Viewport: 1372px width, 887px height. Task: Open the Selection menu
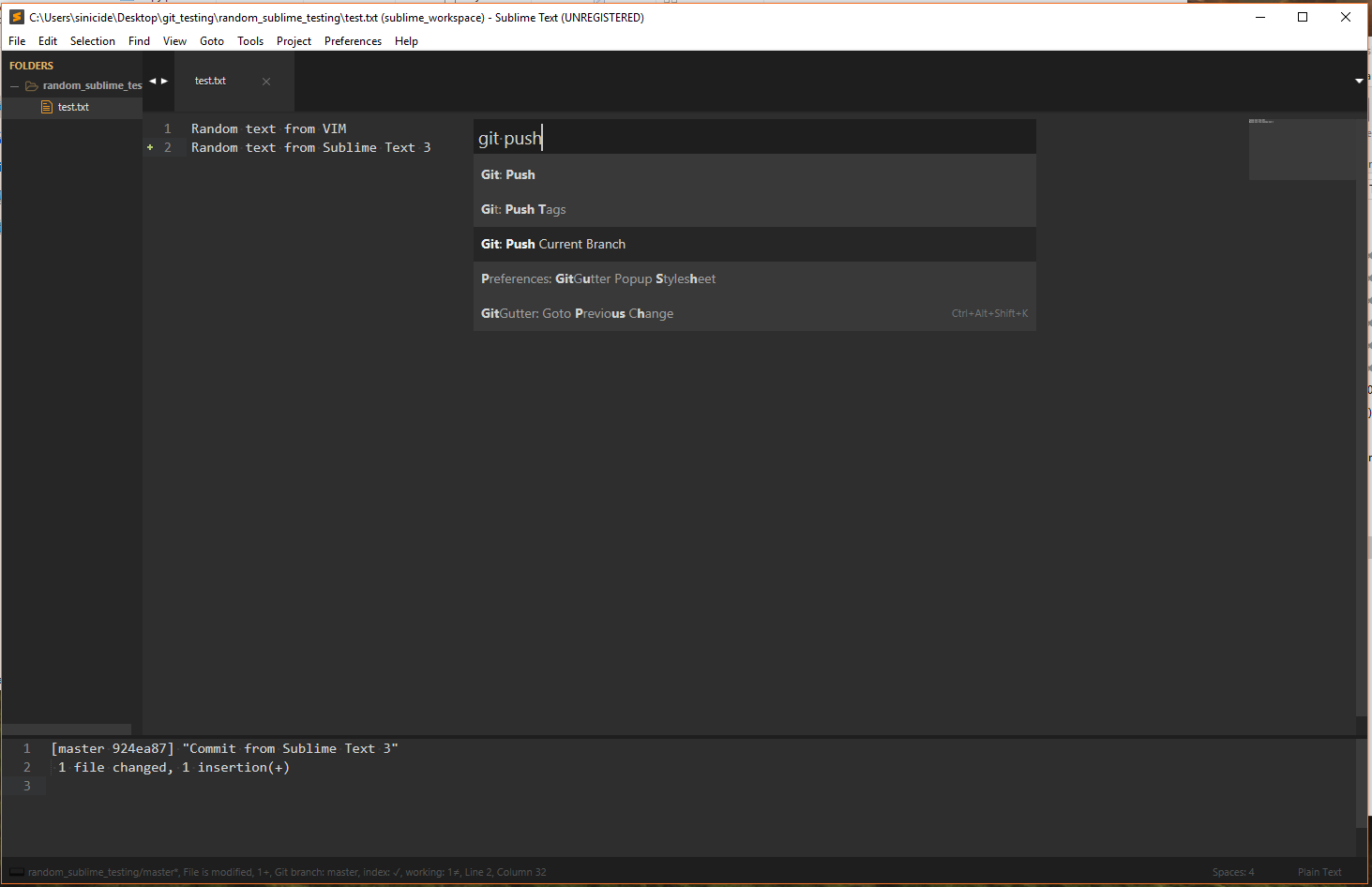pos(93,41)
